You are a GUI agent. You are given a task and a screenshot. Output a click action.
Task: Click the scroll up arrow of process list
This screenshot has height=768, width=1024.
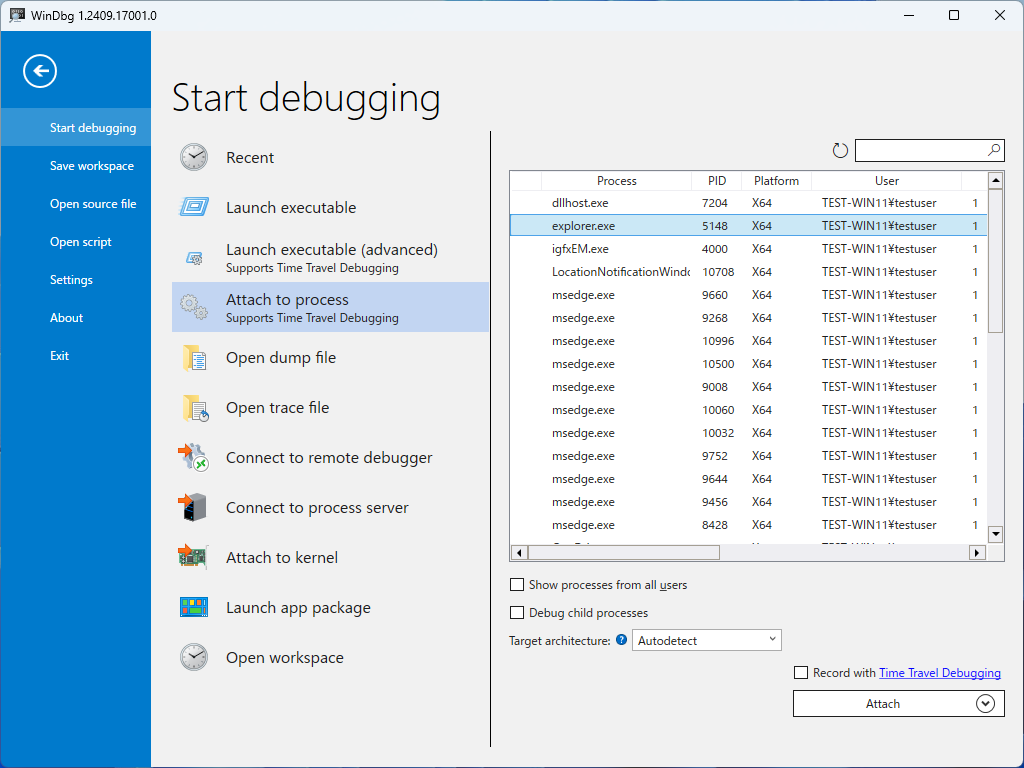[995, 180]
